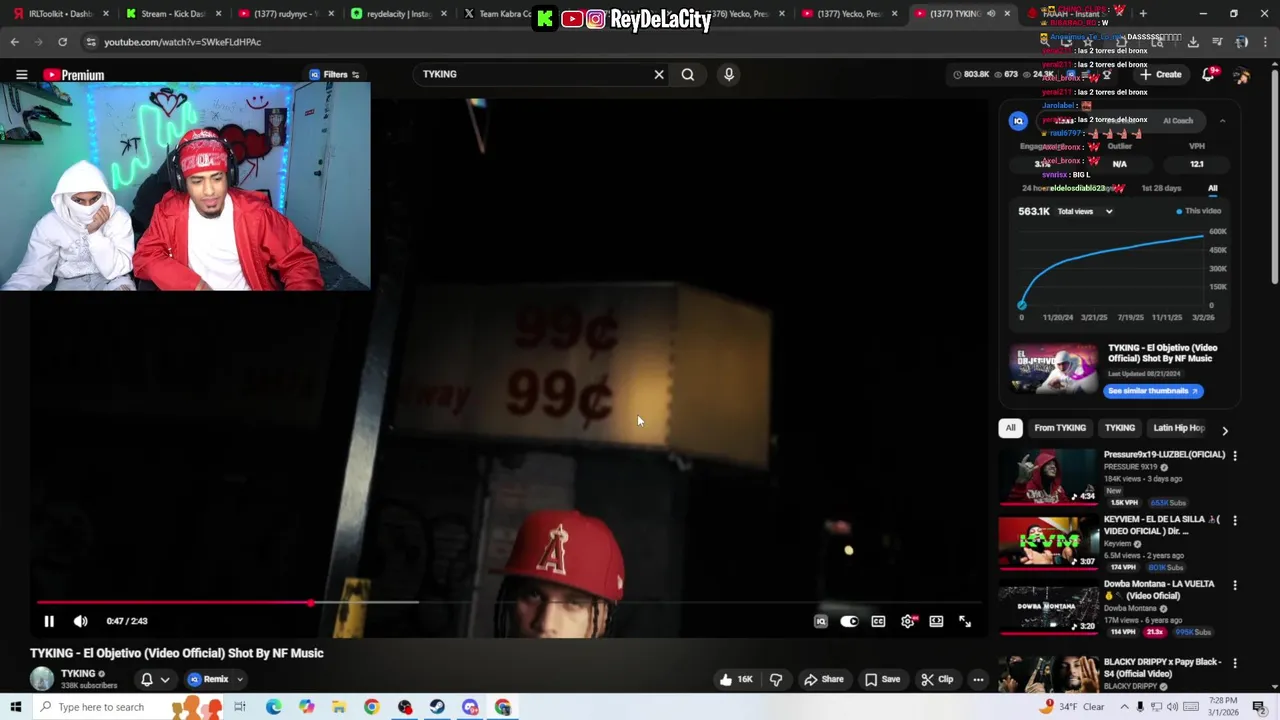Open the account avatar menu

1242,75
